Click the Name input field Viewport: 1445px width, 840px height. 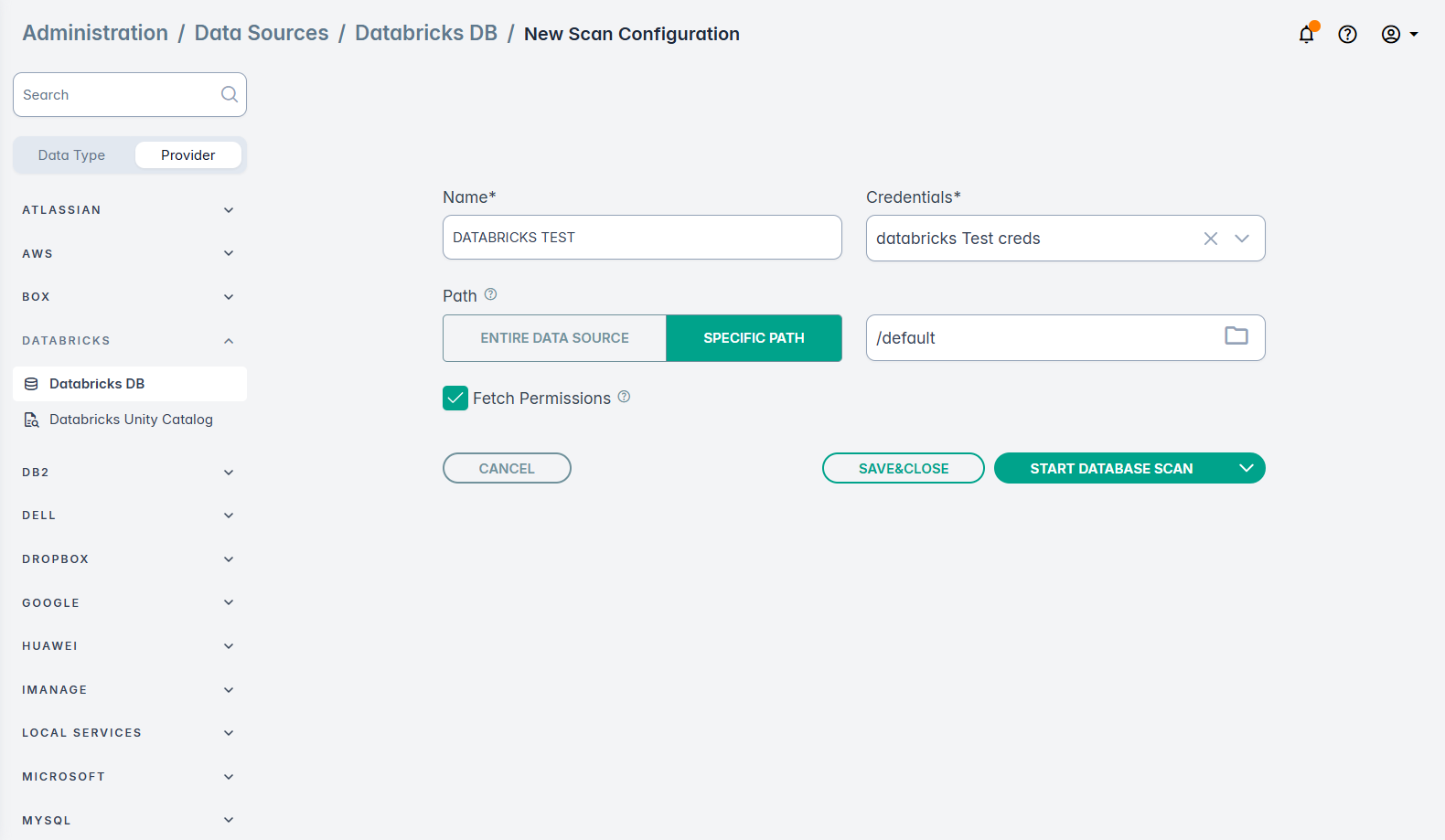pos(642,238)
